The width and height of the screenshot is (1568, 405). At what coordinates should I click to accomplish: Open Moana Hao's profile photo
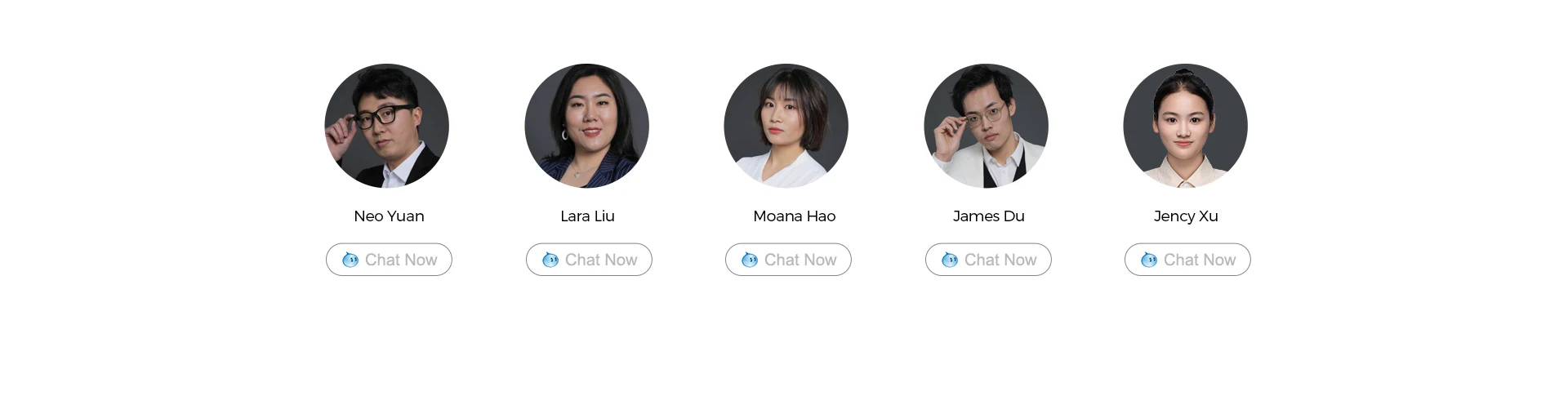tap(786, 126)
